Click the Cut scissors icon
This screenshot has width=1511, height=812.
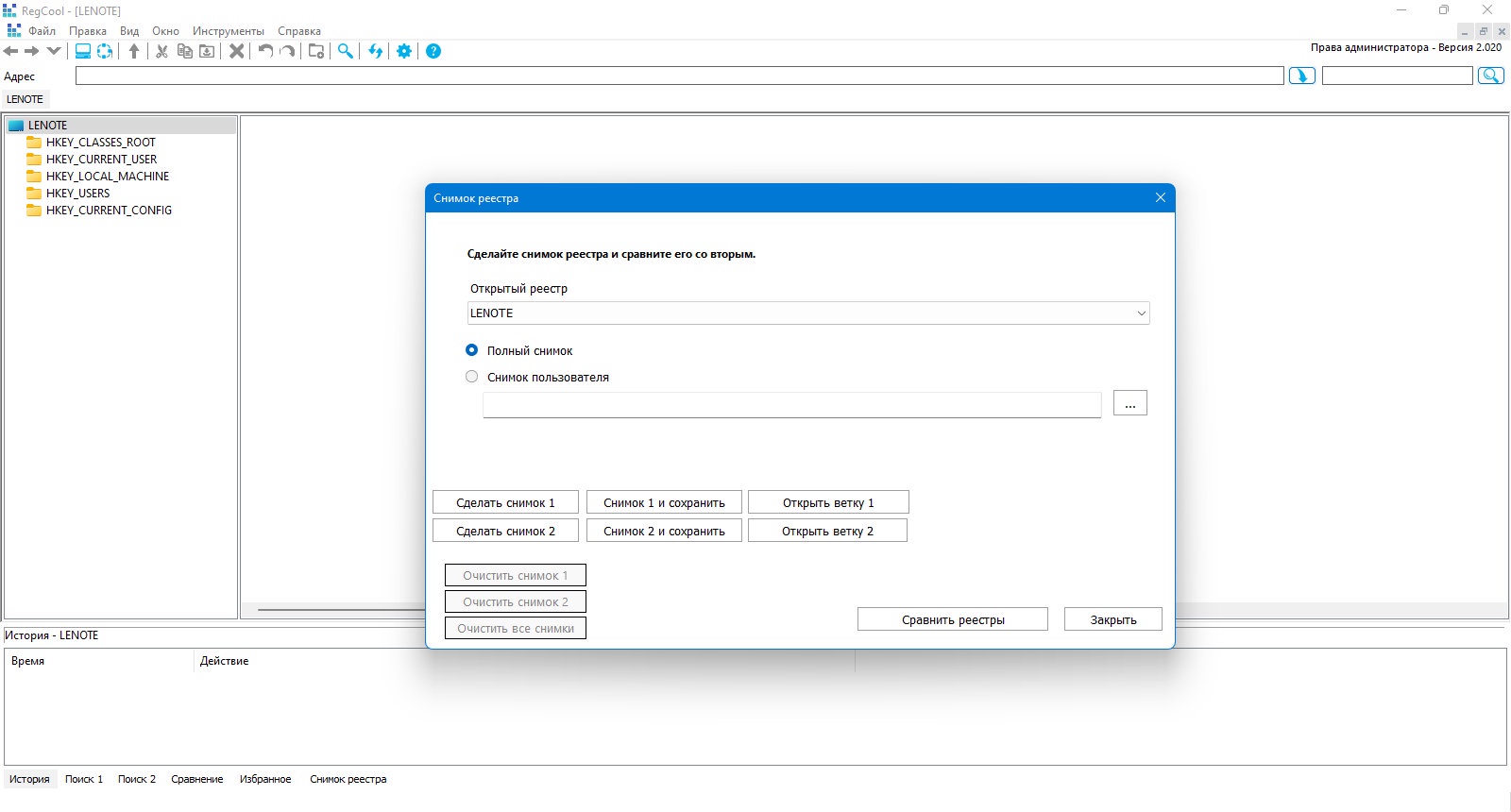point(162,51)
